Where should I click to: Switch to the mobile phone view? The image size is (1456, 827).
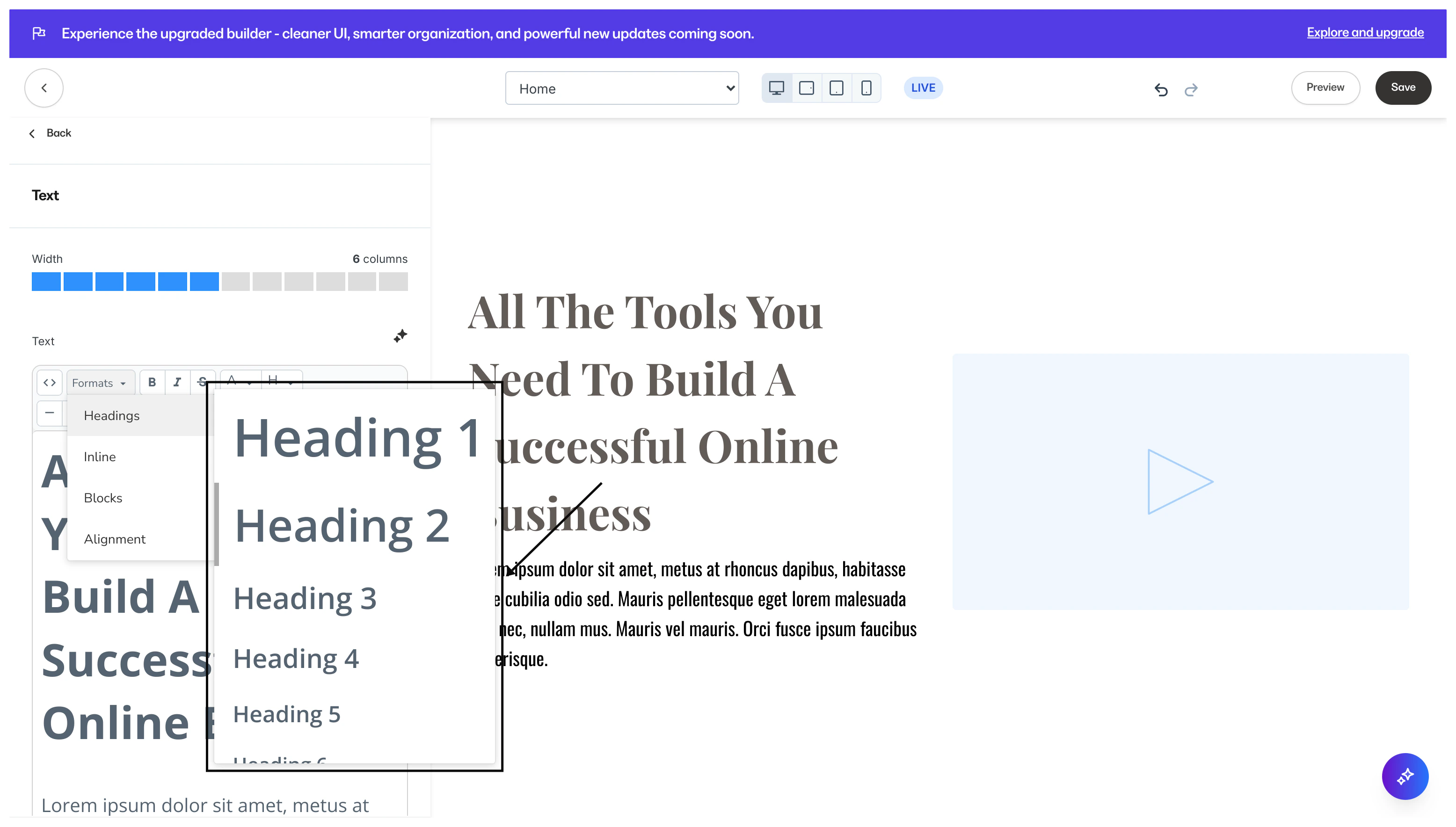(x=866, y=88)
